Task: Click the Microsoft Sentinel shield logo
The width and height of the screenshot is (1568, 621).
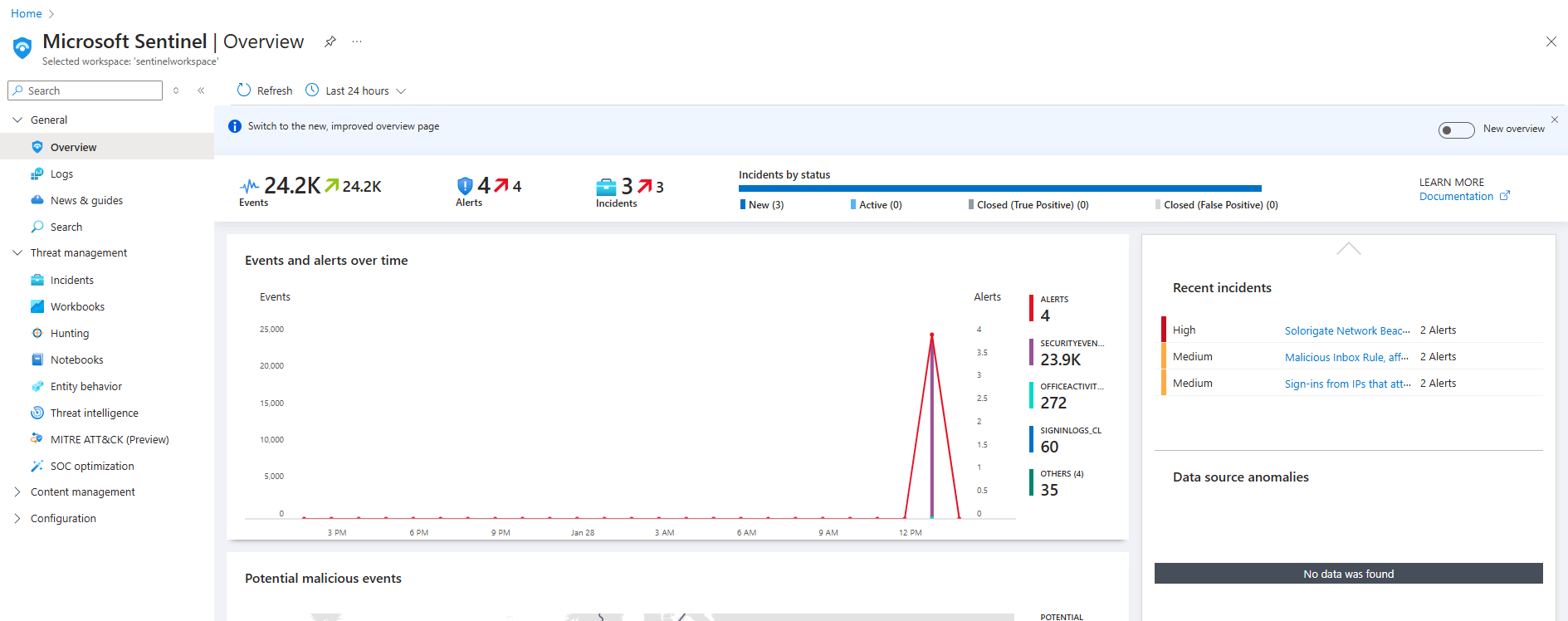Action: coord(22,47)
